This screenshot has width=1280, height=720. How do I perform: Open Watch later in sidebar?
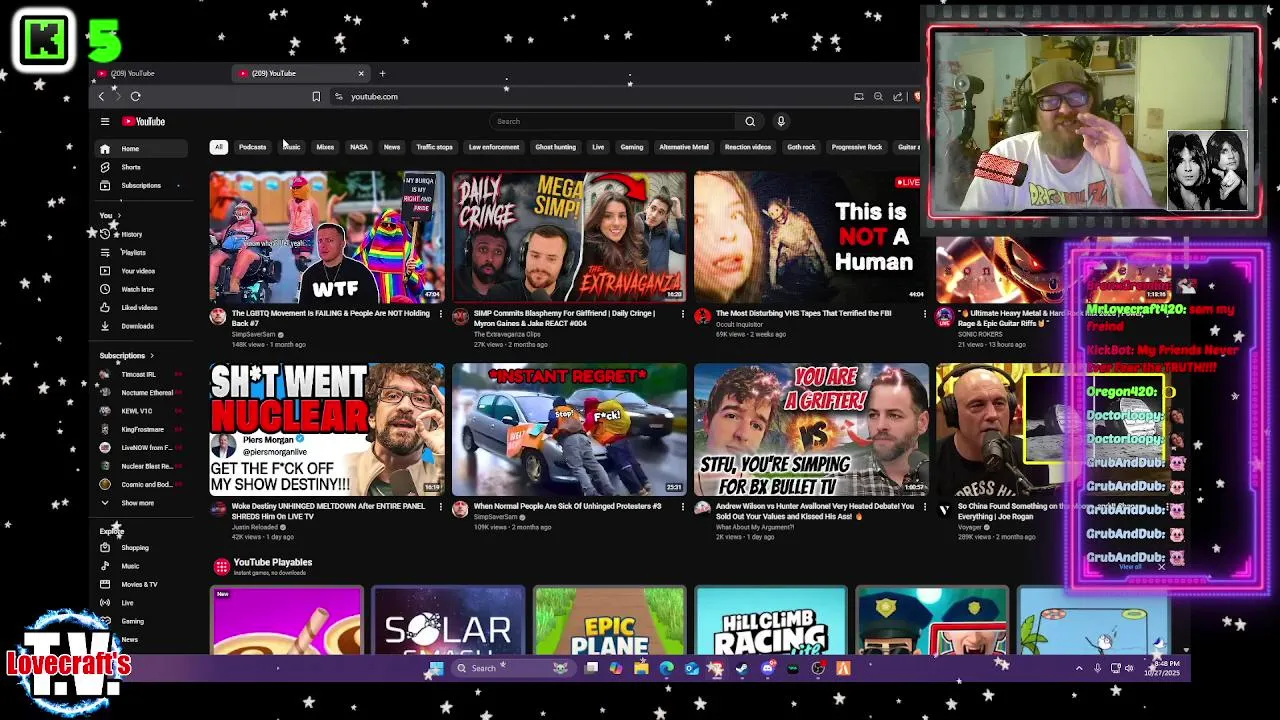pos(142,289)
